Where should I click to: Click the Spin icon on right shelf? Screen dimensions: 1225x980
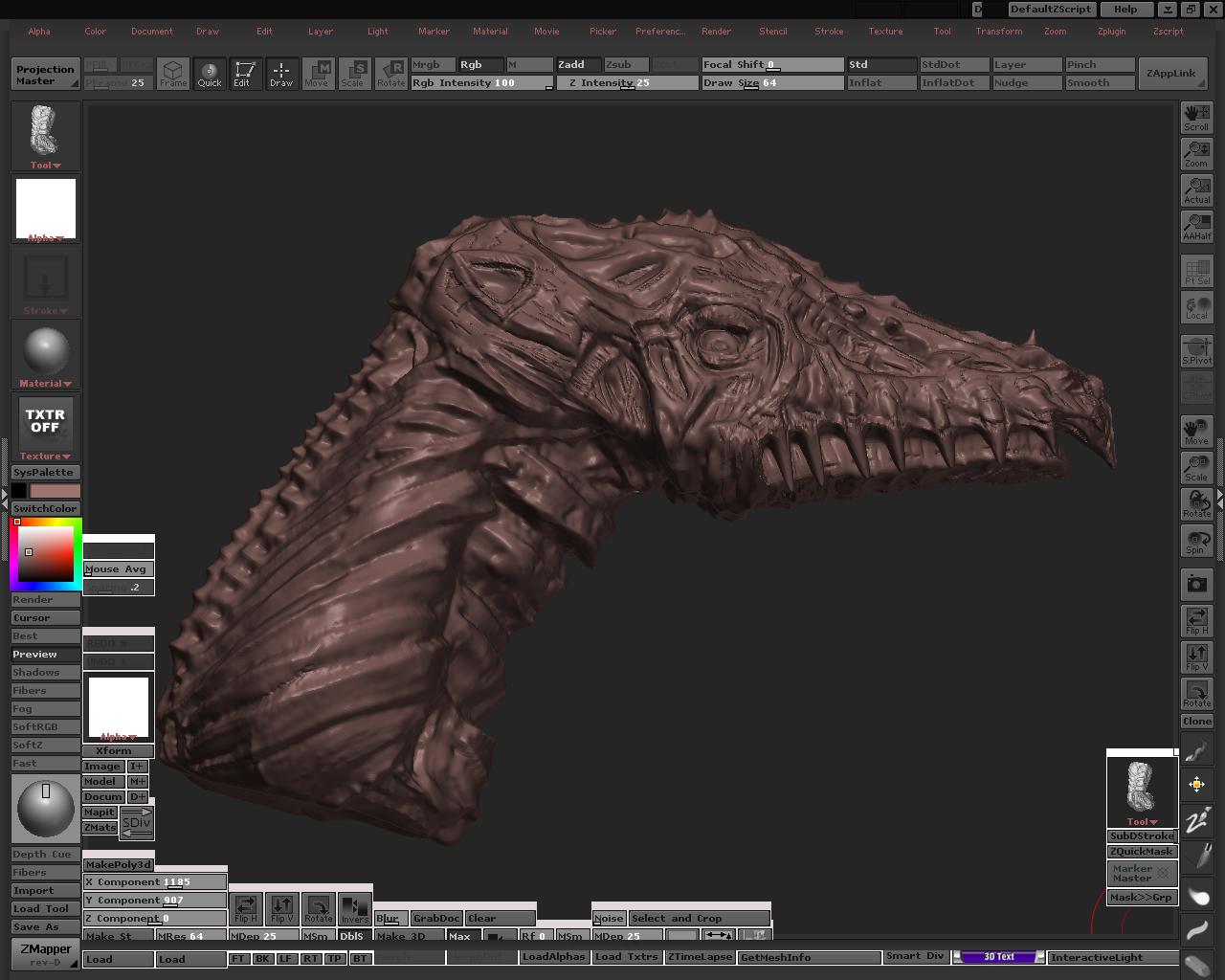click(1196, 541)
